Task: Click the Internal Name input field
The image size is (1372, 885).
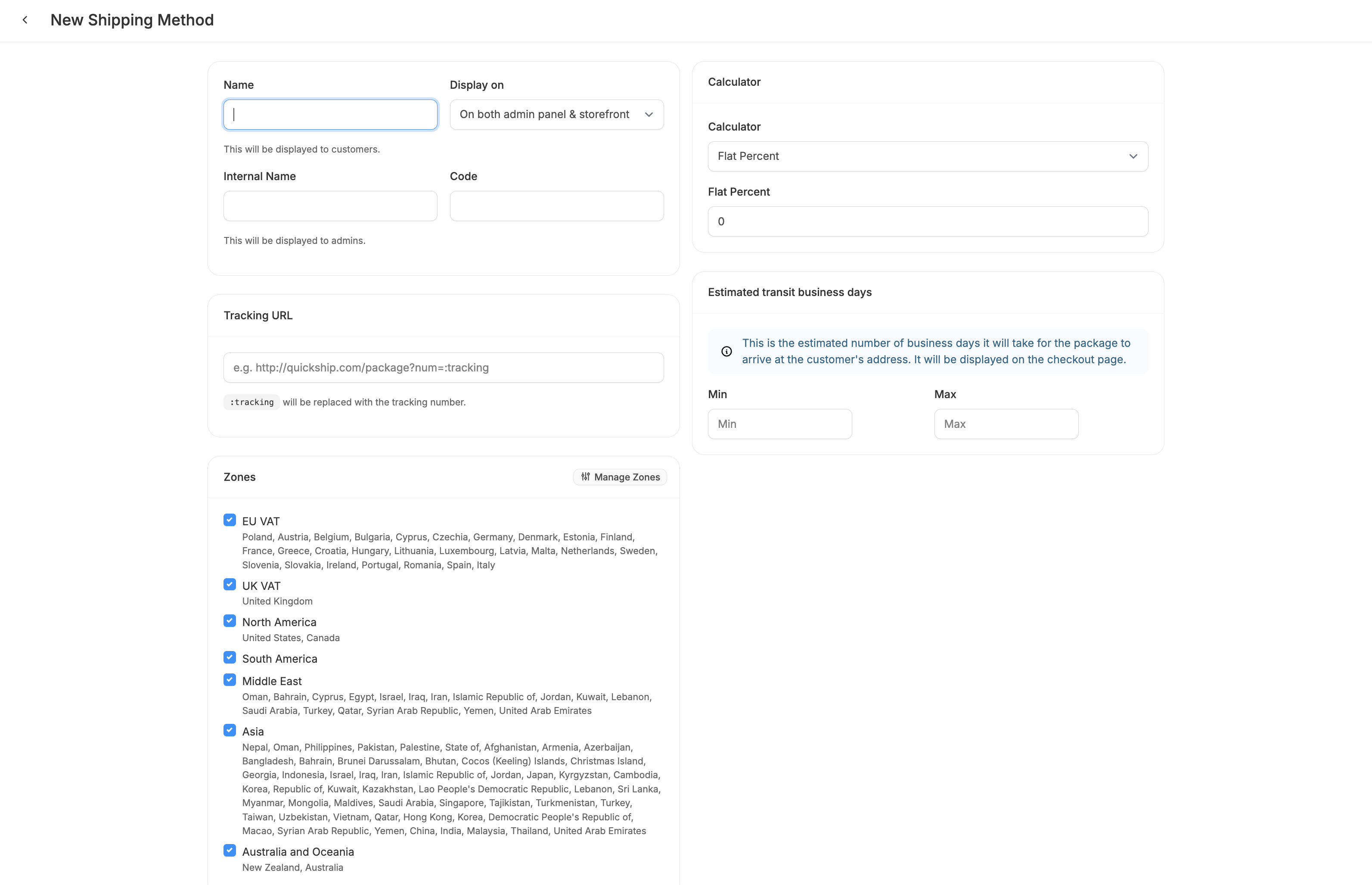Action: tap(330, 206)
